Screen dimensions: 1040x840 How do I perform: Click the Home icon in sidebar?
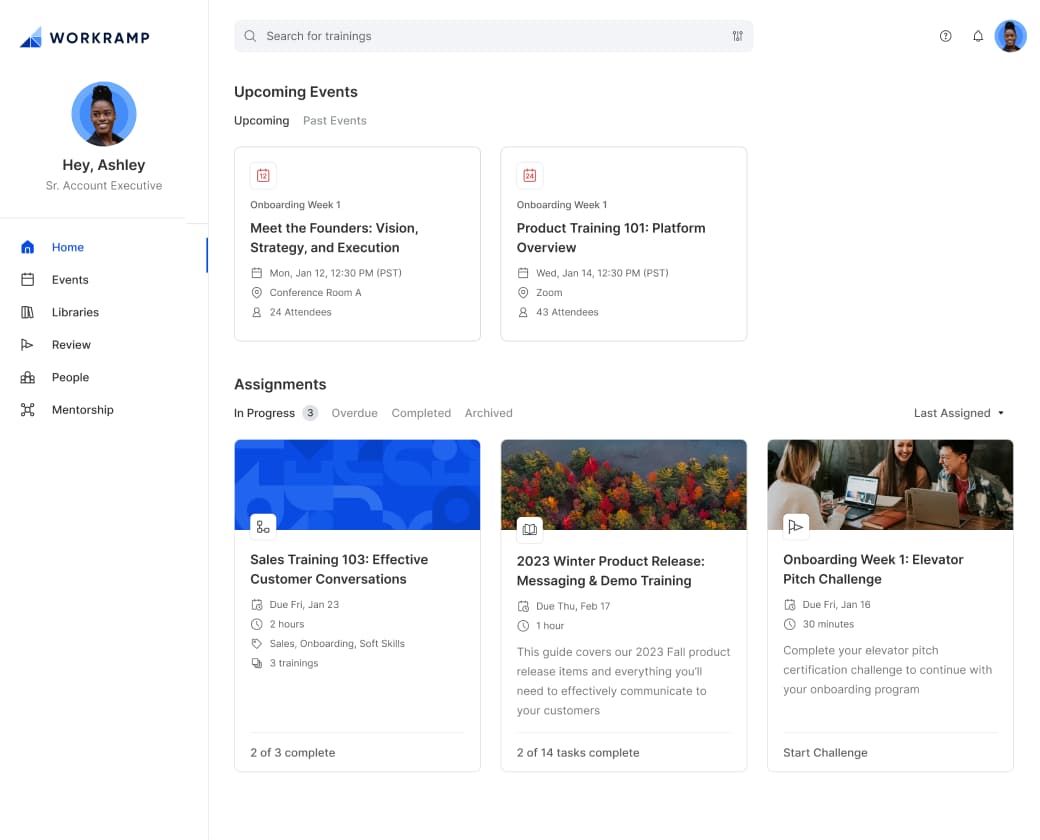click(28, 247)
